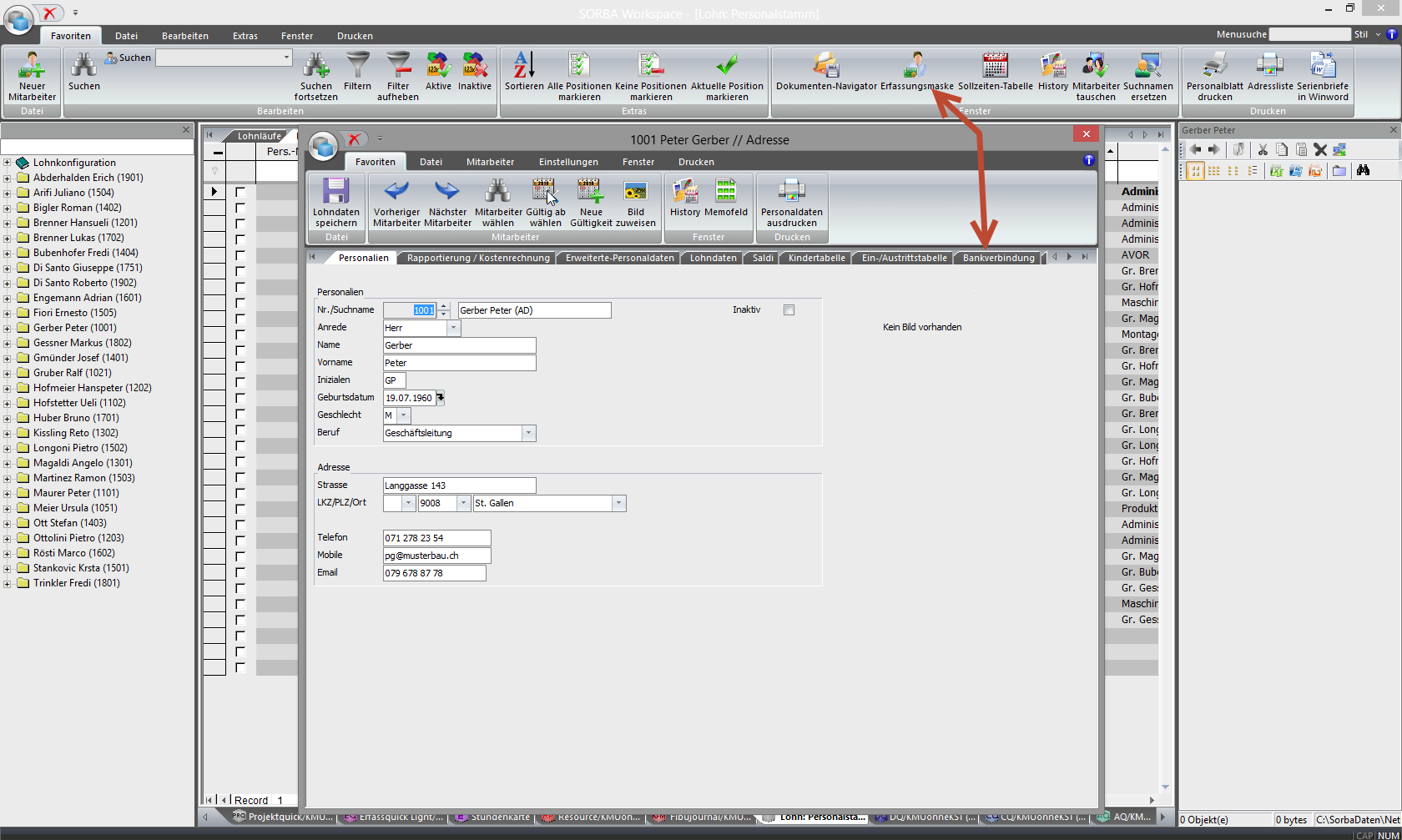
Task: Open History in main ribbon
Action: 1052,71
